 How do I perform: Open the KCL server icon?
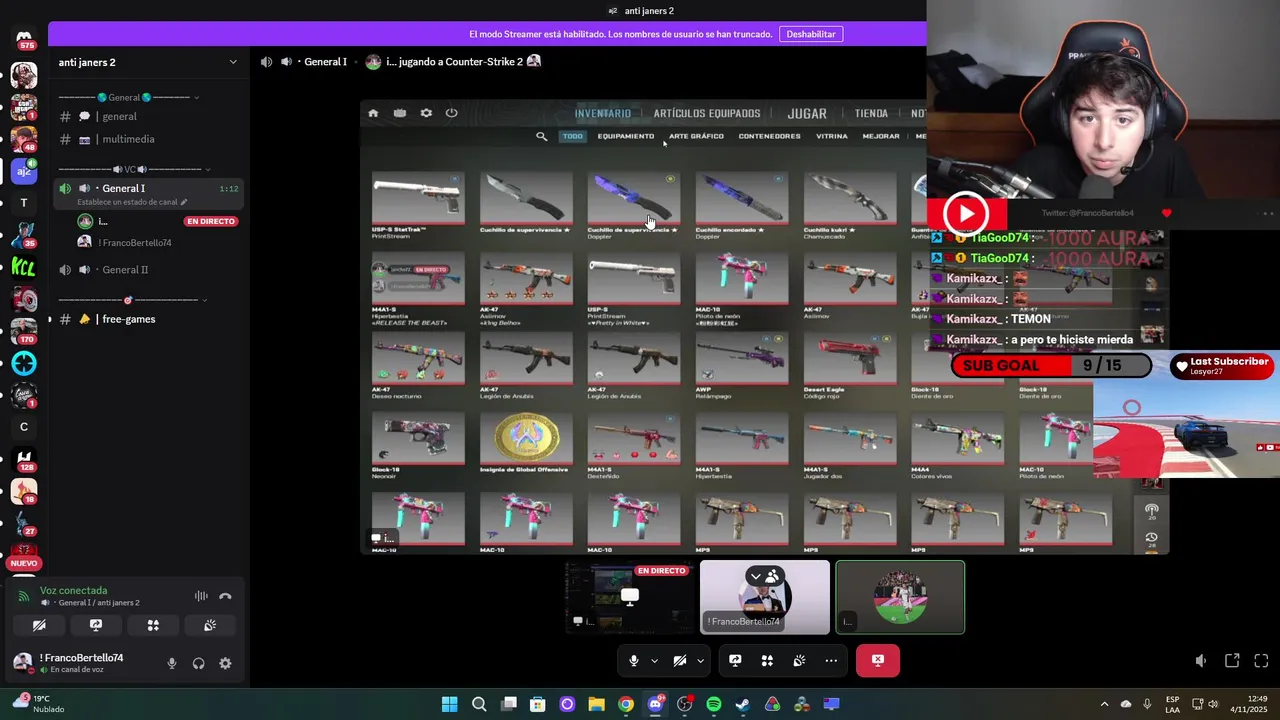tap(24, 267)
